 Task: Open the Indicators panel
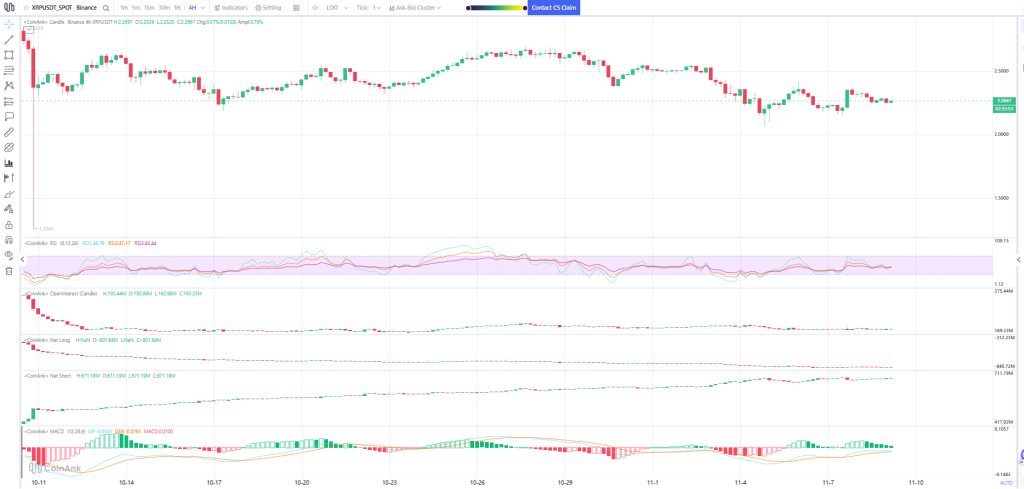point(230,7)
